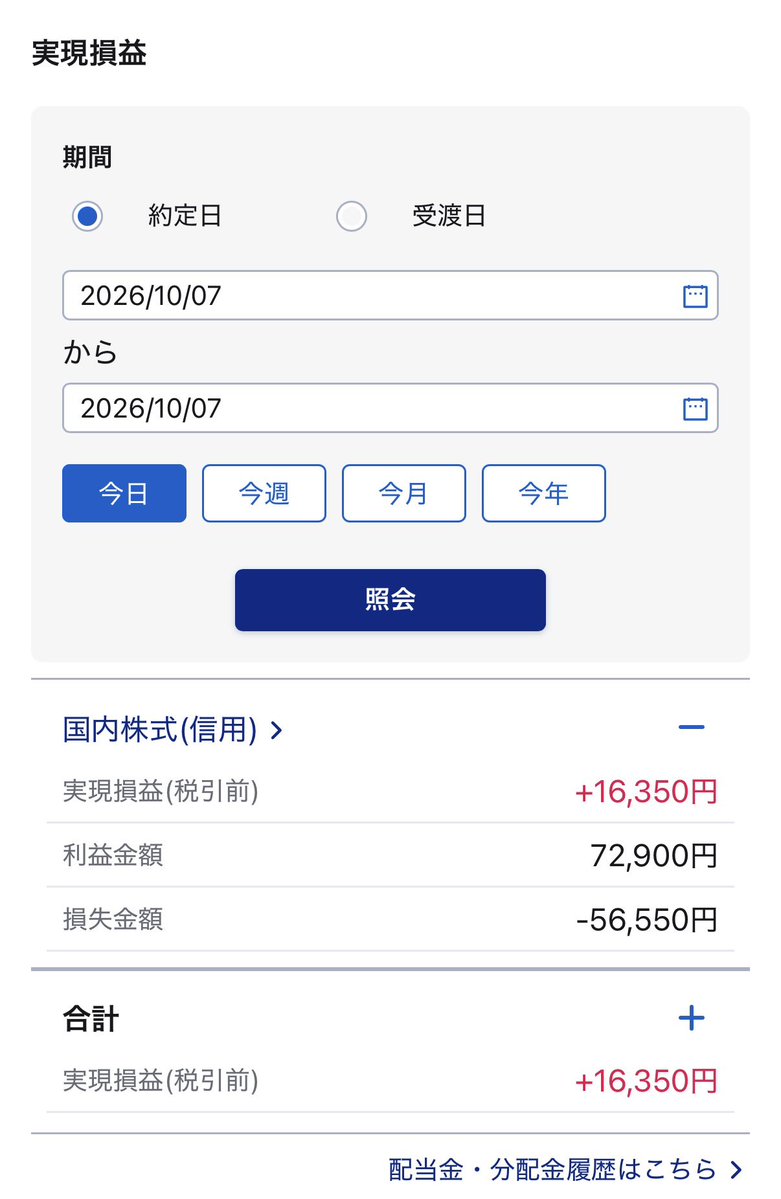This screenshot has width=781, height=1199.
Task: Select 今週 period preset
Action: click(x=264, y=493)
